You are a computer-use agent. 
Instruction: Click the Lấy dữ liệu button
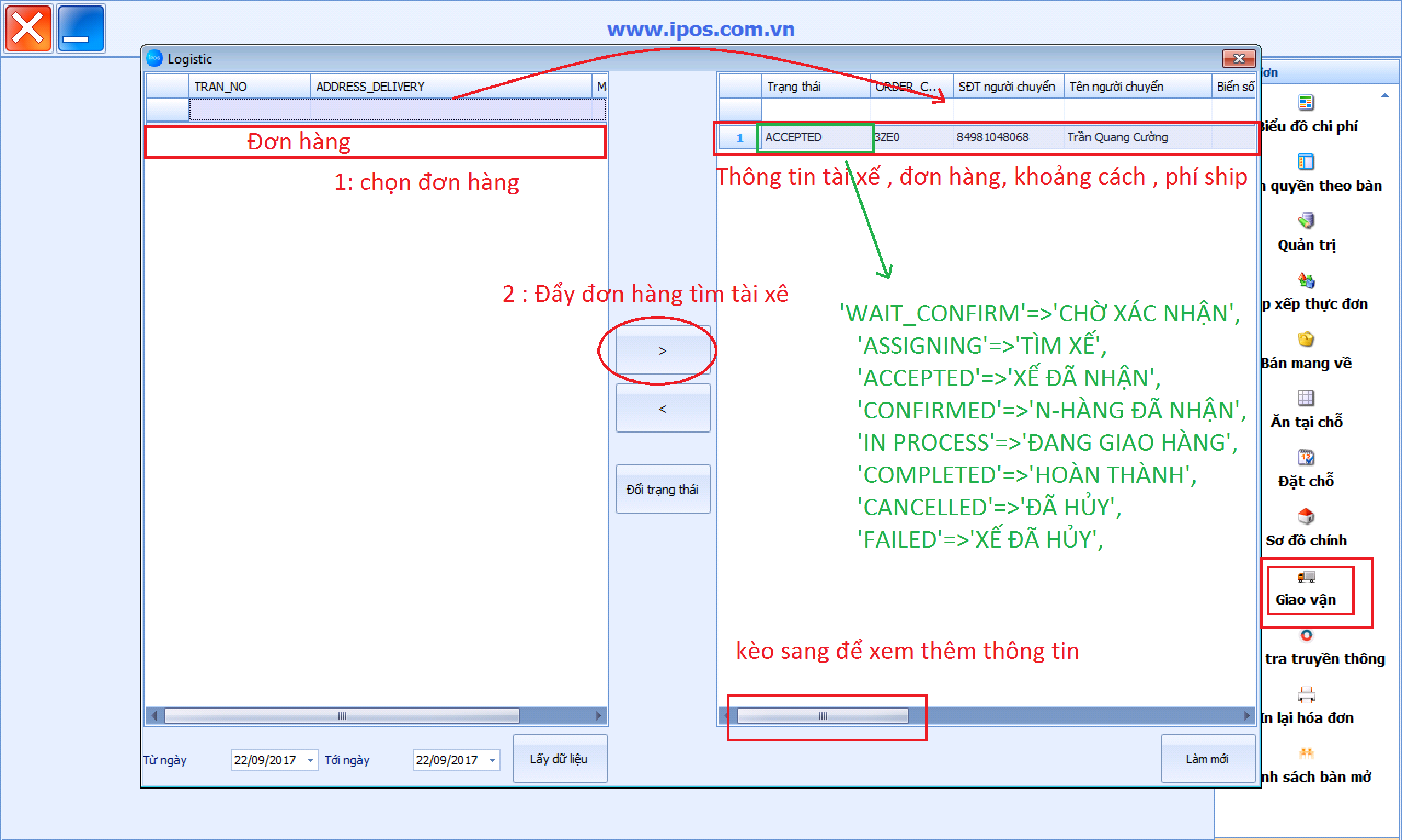click(559, 759)
